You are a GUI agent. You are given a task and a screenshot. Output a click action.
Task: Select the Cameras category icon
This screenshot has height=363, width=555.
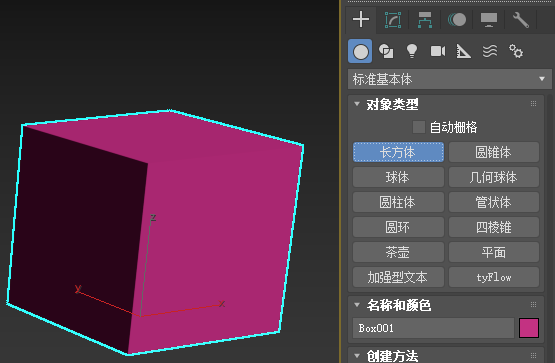(x=438, y=51)
